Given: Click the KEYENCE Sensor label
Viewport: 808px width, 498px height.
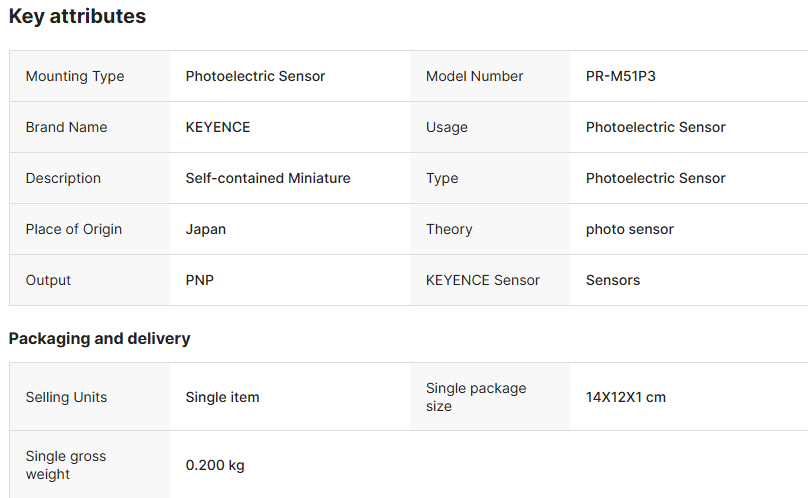Looking at the screenshot, I should coord(483,280).
